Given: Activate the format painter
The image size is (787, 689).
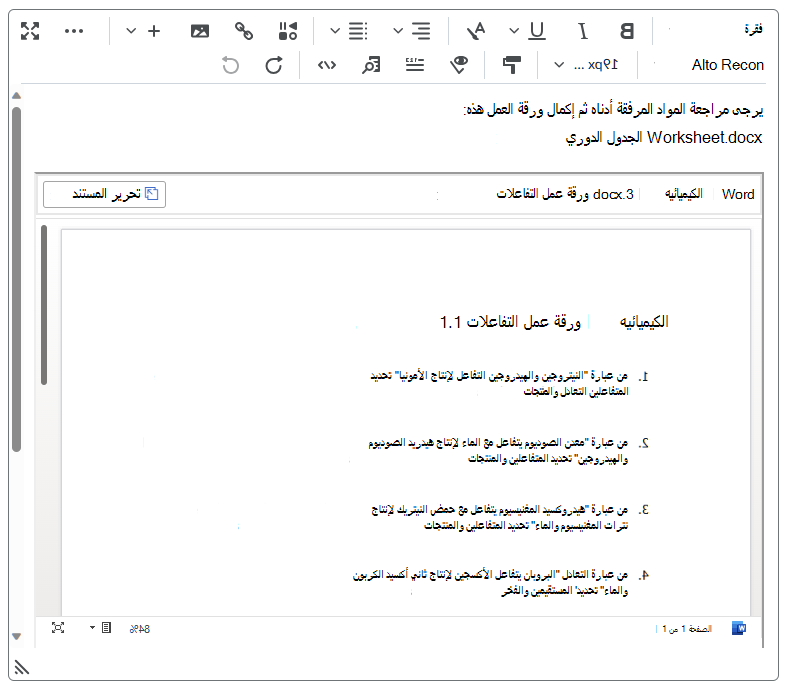Looking at the screenshot, I should 511,65.
